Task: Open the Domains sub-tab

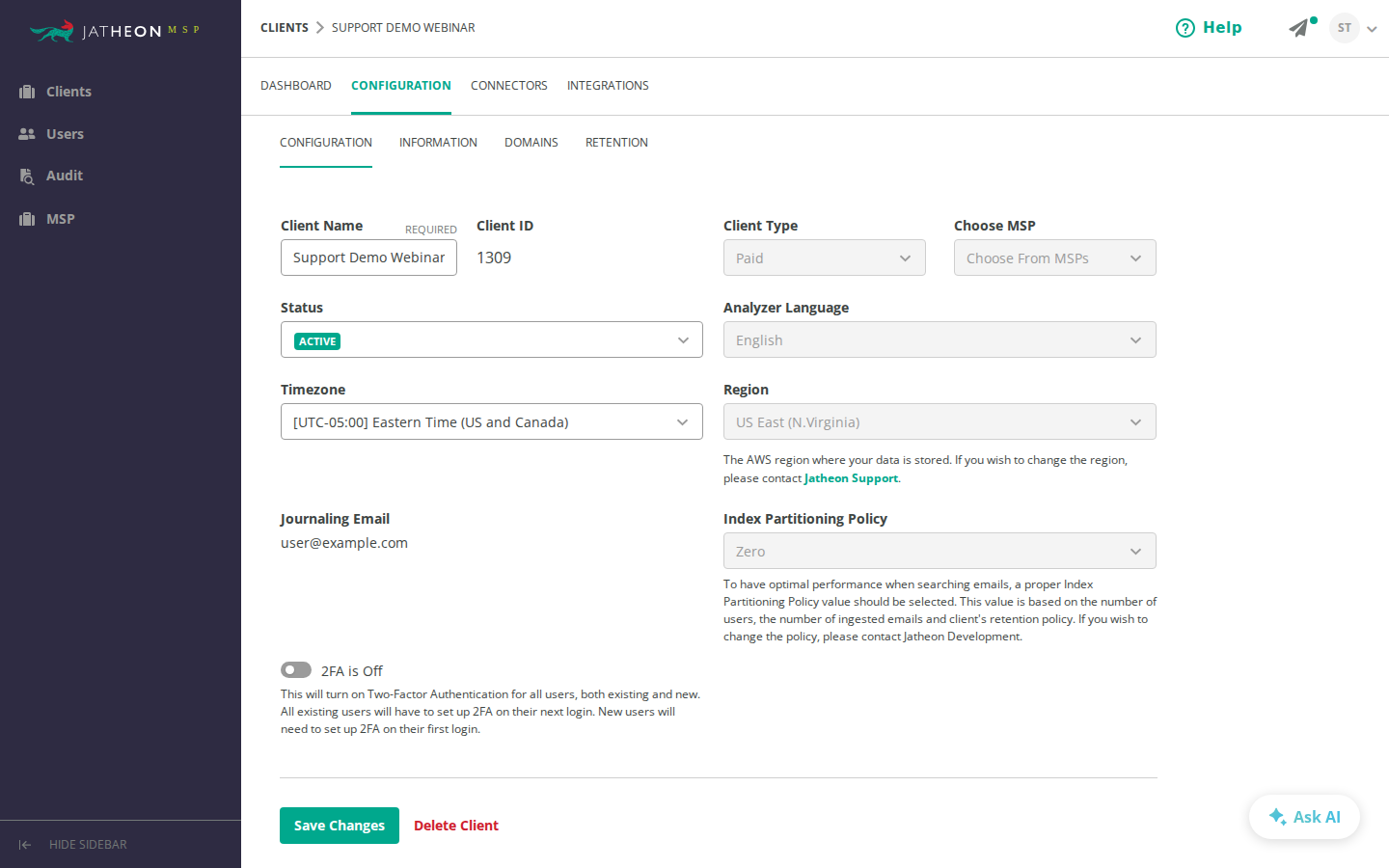Action: (531, 143)
